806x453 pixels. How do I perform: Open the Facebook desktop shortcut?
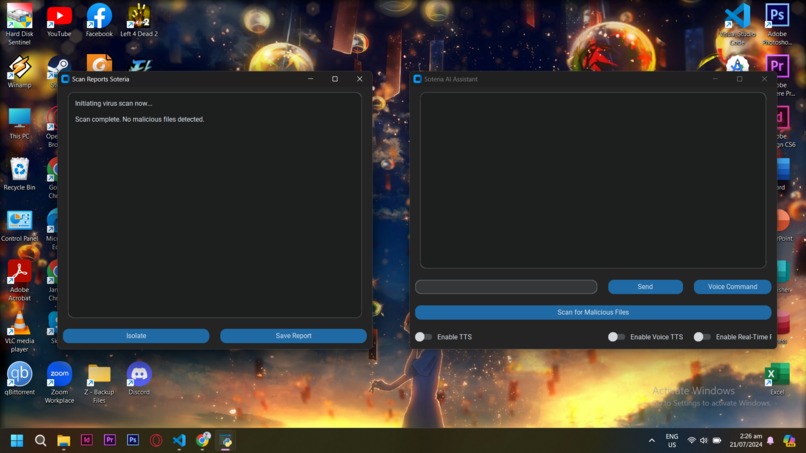(x=99, y=21)
